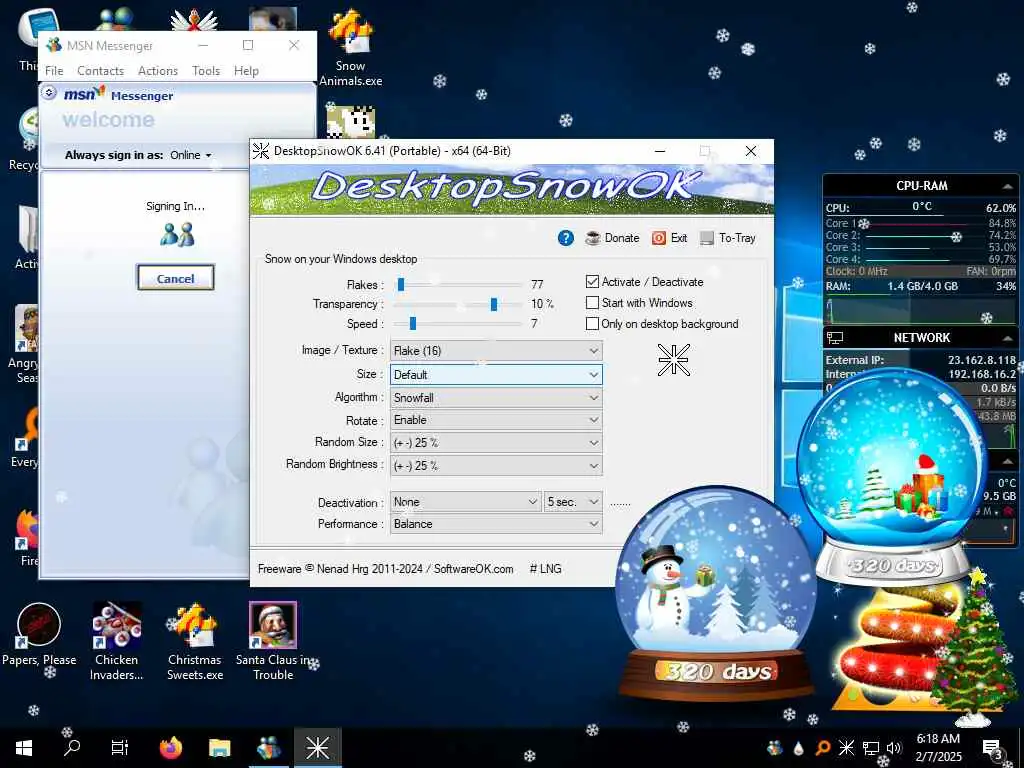Click the External IP value 23.162.8.118
The height and width of the screenshot is (768, 1024).
point(982,360)
